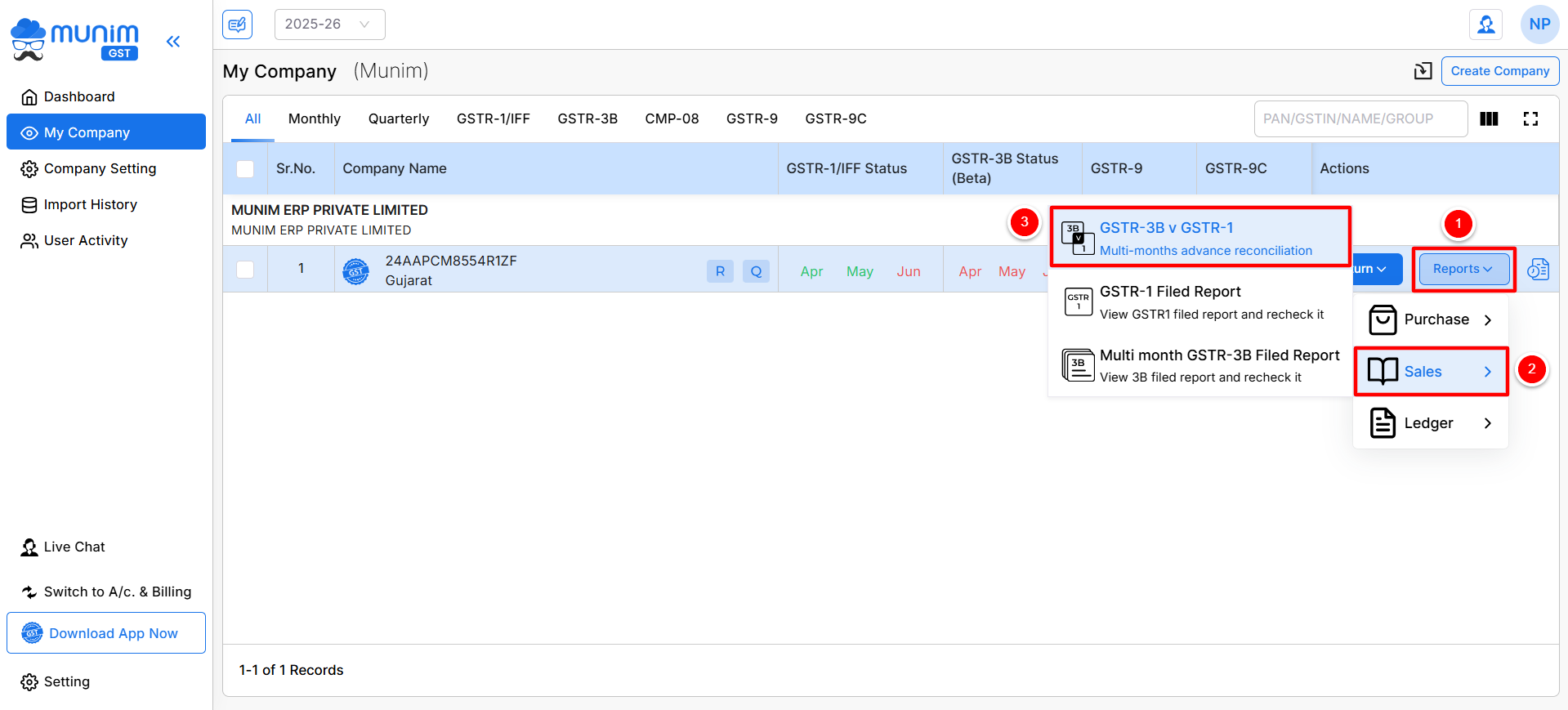Click the R badge in the company row
This screenshot has height=710, width=1568.
coord(720,271)
